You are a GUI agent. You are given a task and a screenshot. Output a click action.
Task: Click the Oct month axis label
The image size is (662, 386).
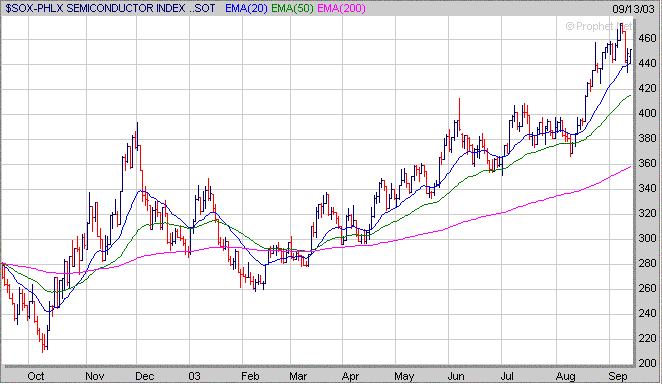pos(35,376)
